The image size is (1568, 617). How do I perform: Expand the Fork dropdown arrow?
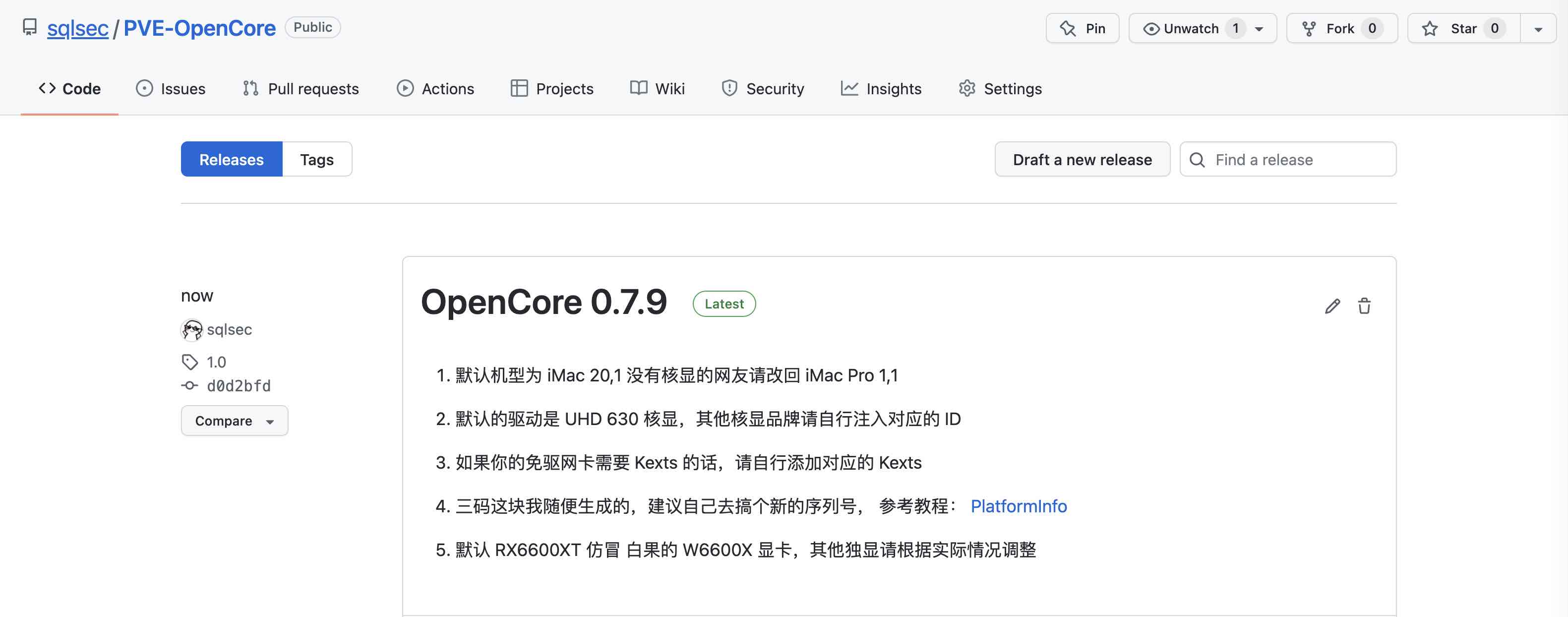1391,27
